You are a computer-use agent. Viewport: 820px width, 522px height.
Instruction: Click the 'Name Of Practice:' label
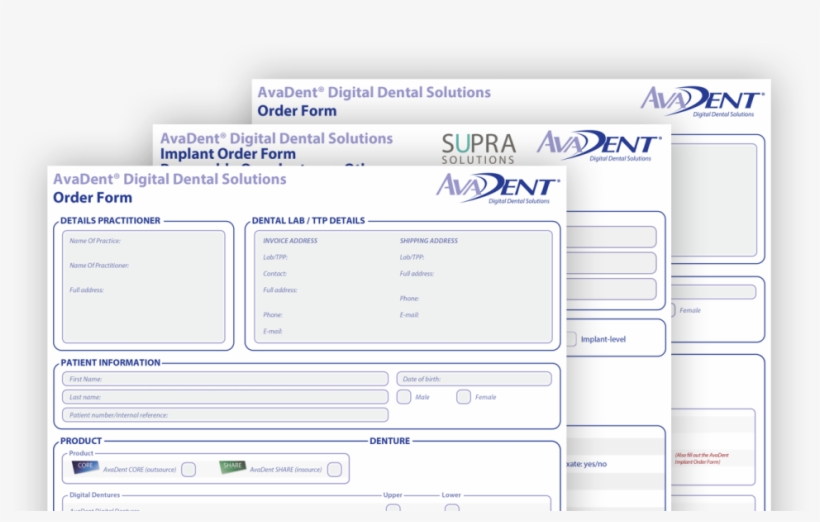pos(95,241)
